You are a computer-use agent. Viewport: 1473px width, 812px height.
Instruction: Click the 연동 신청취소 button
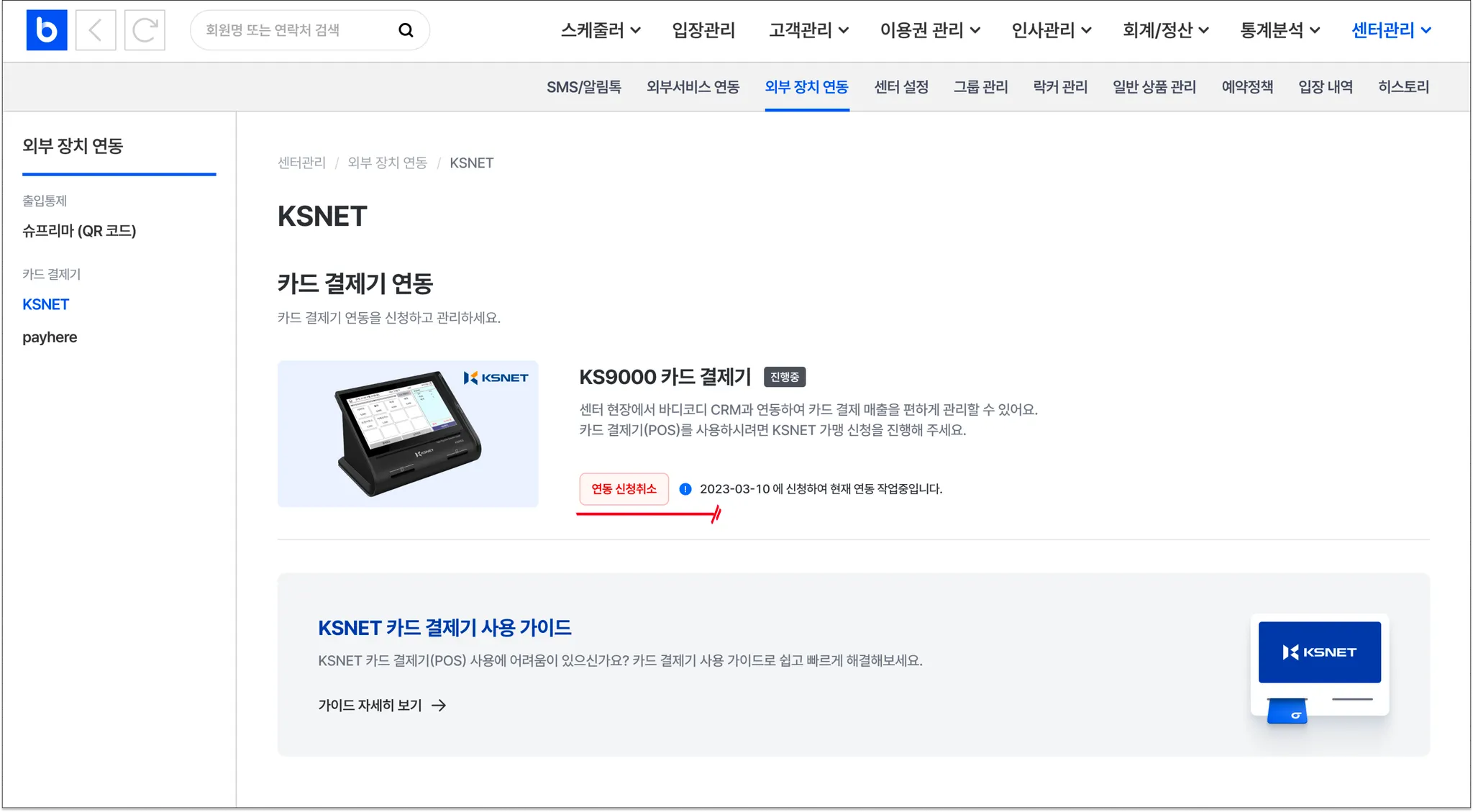[x=624, y=489]
